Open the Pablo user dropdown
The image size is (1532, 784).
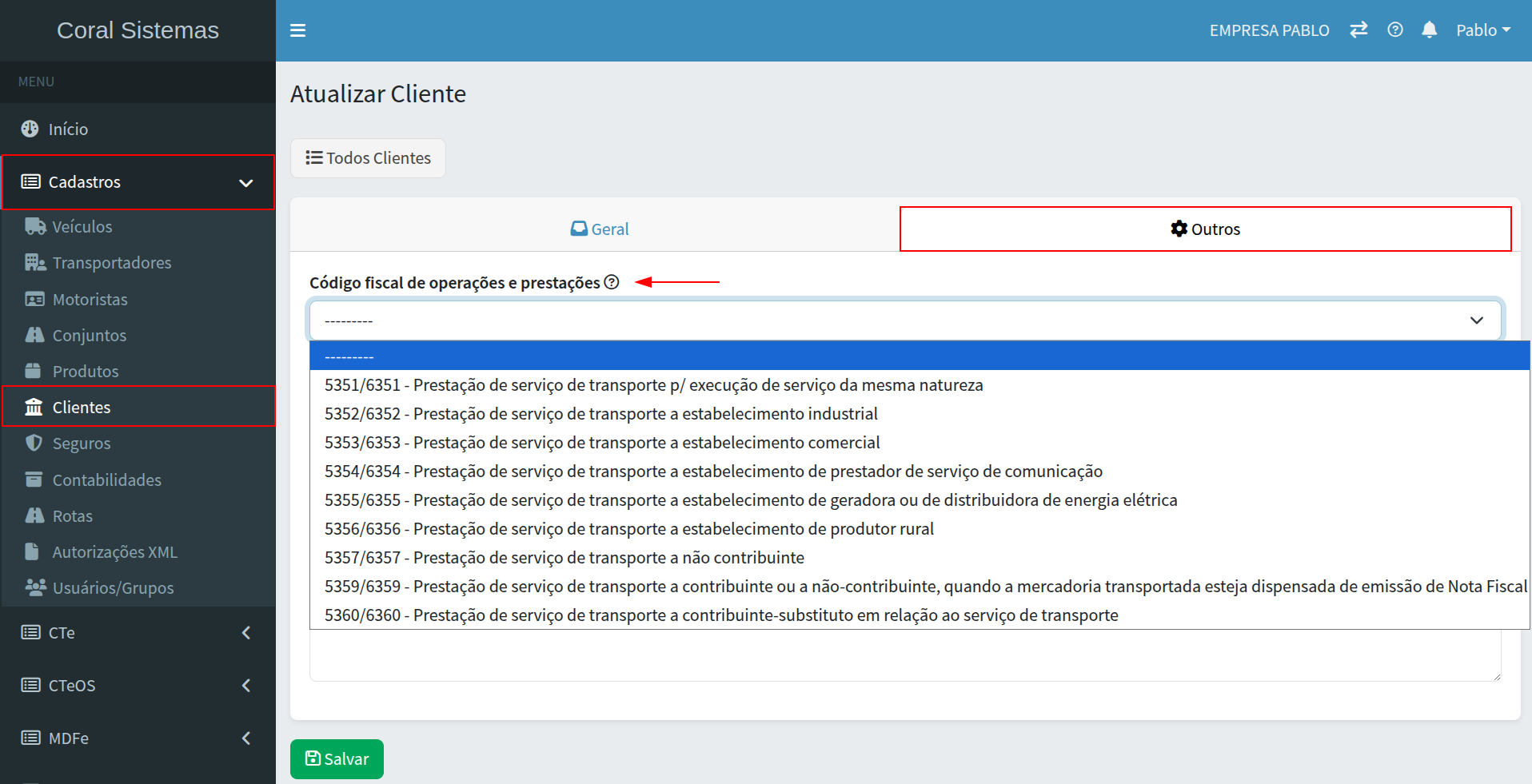coord(1482,30)
